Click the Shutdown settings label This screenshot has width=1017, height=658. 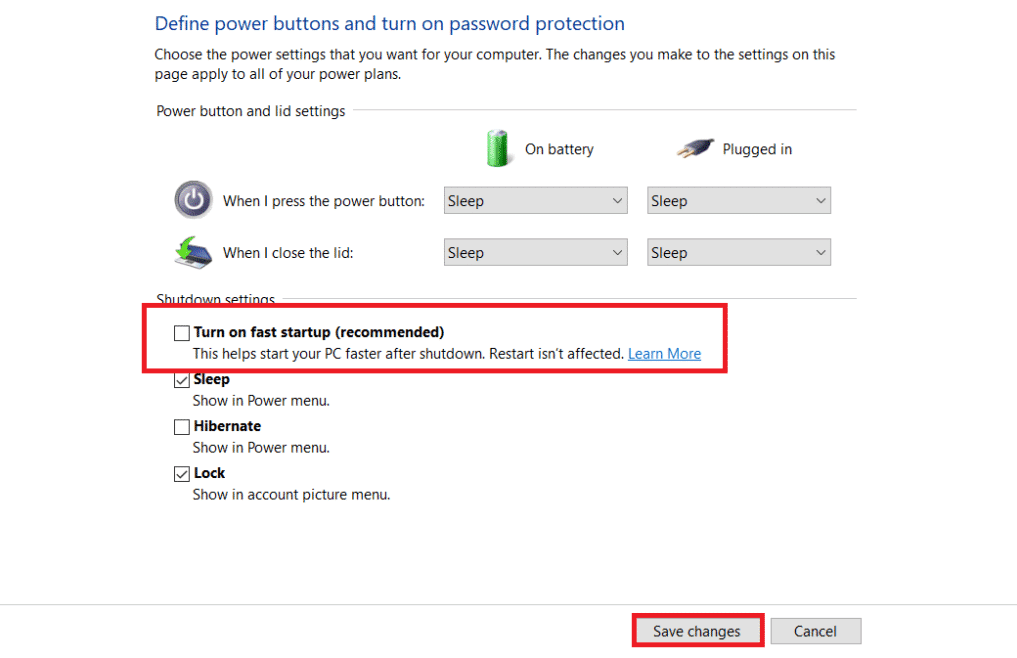click(216, 298)
